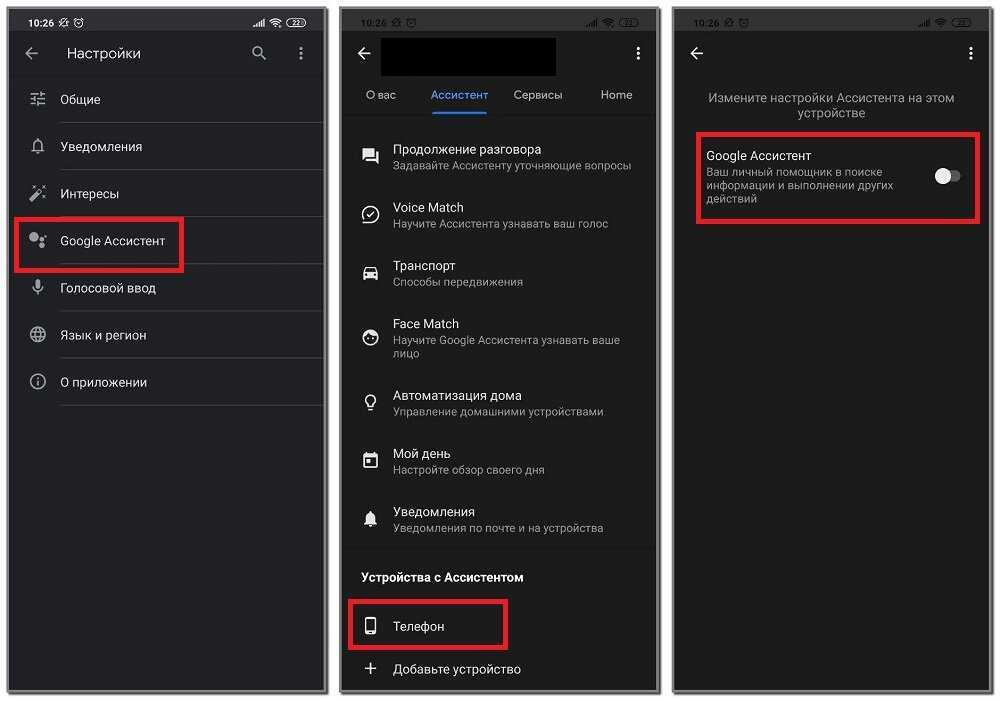Tap the Голосовой ввод microphone icon

pos(38,288)
